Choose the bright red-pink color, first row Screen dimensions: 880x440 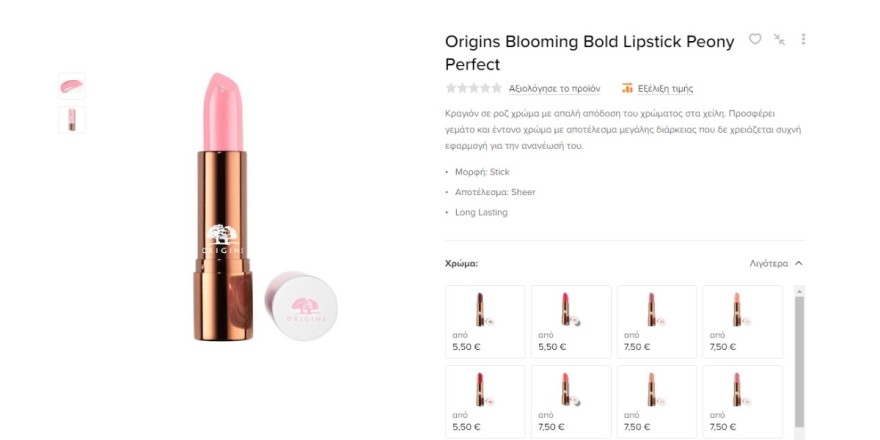(x=571, y=321)
